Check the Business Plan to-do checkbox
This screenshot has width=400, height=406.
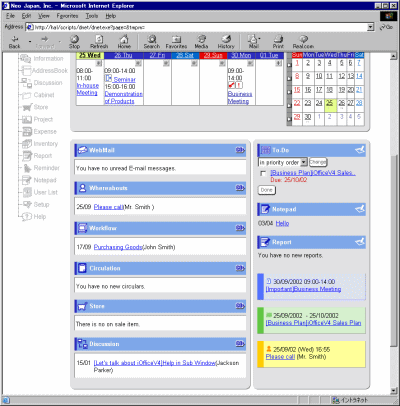tap(263, 173)
